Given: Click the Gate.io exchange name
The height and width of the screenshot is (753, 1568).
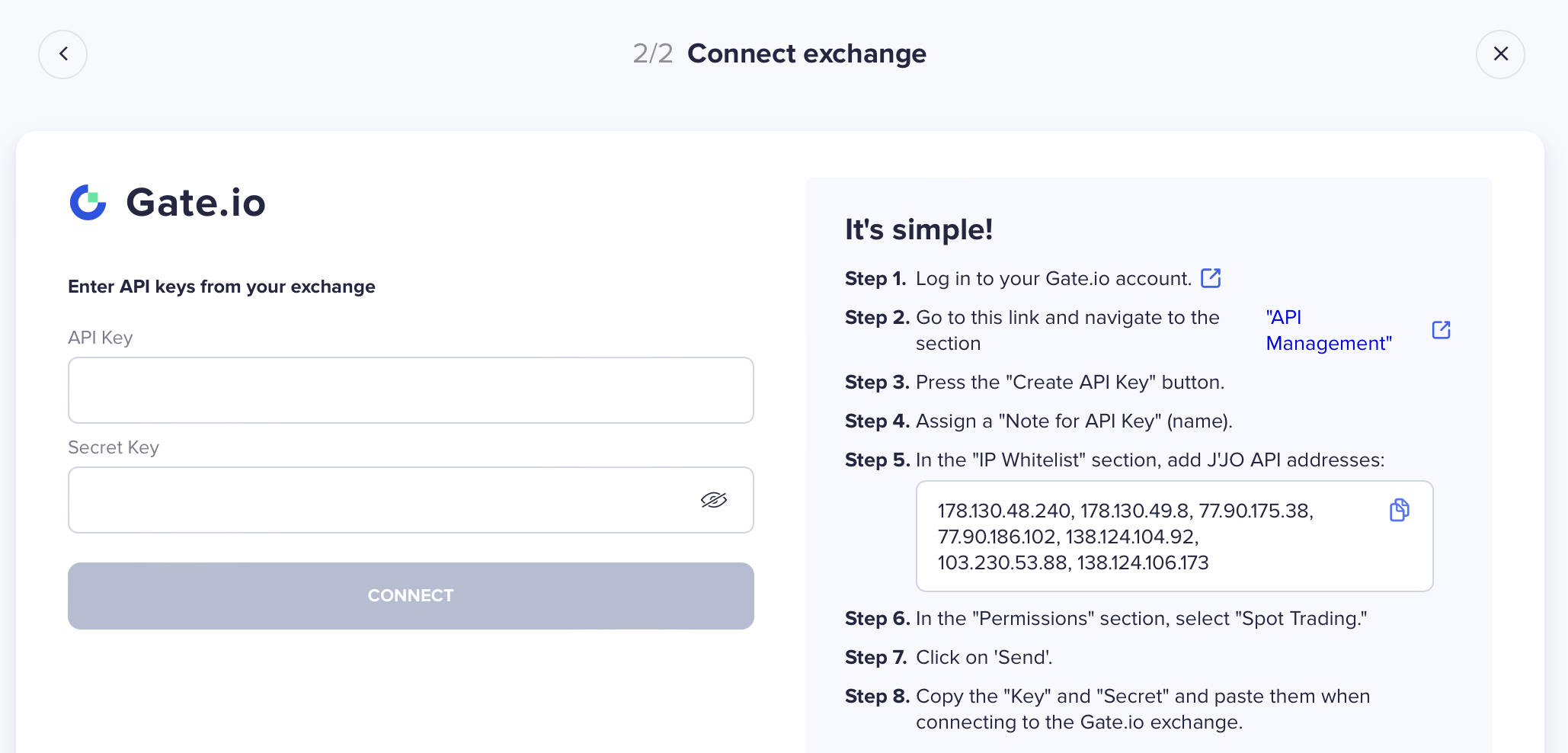Looking at the screenshot, I should [196, 203].
